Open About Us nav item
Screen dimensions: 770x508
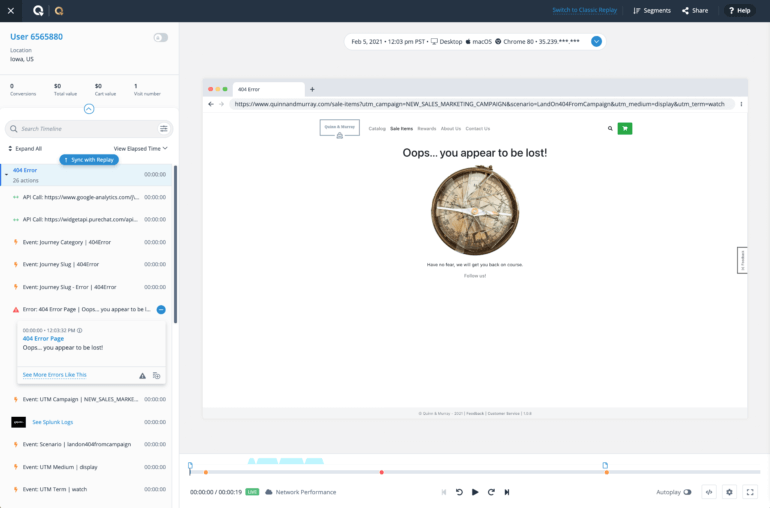(451, 129)
